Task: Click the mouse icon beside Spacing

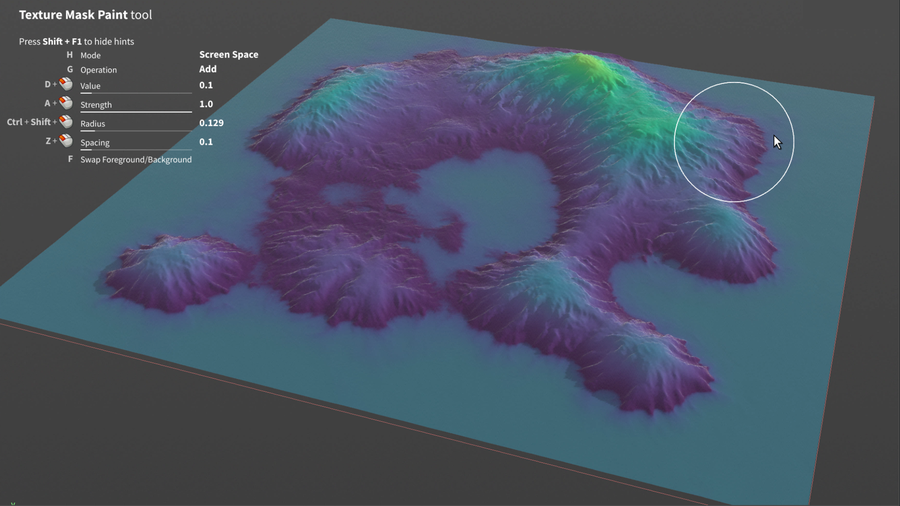Action: pyautogui.click(x=66, y=141)
